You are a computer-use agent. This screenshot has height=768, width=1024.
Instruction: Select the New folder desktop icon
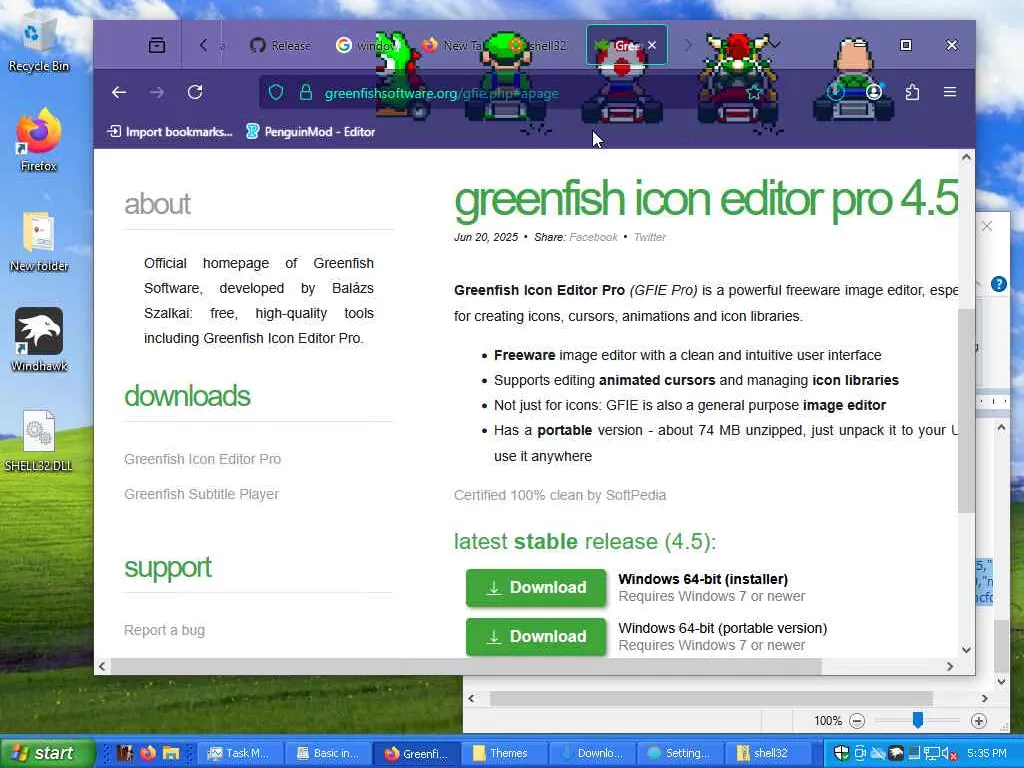tap(39, 242)
